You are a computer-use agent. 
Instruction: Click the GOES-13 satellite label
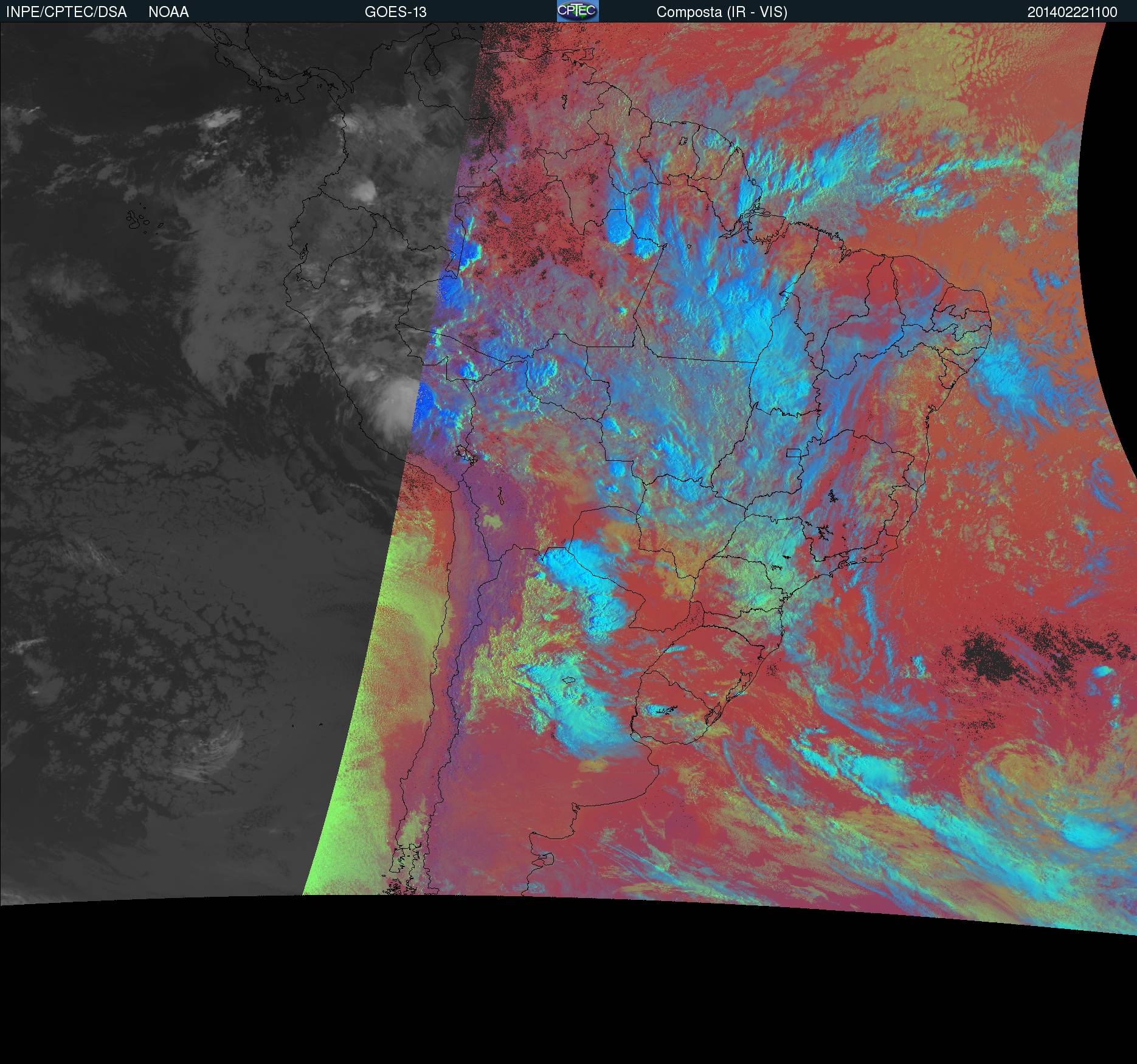396,12
